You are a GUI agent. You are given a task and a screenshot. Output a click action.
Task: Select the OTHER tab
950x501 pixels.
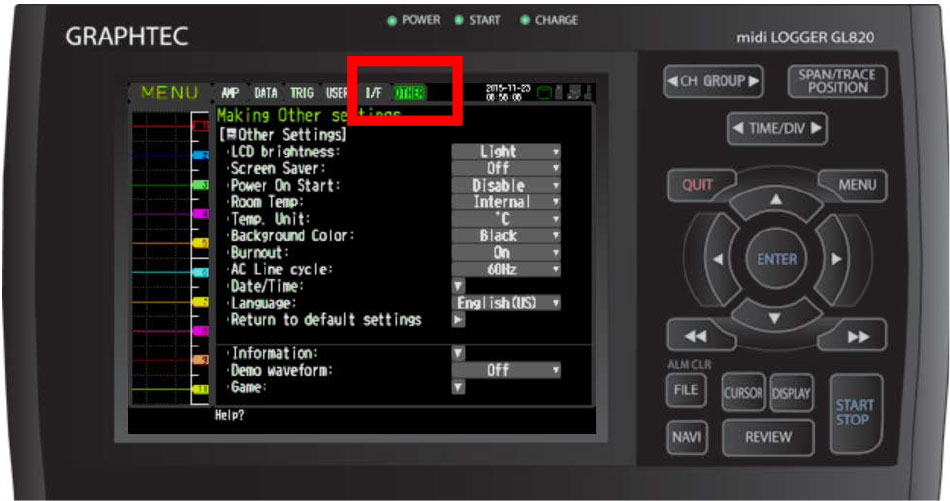coord(410,93)
